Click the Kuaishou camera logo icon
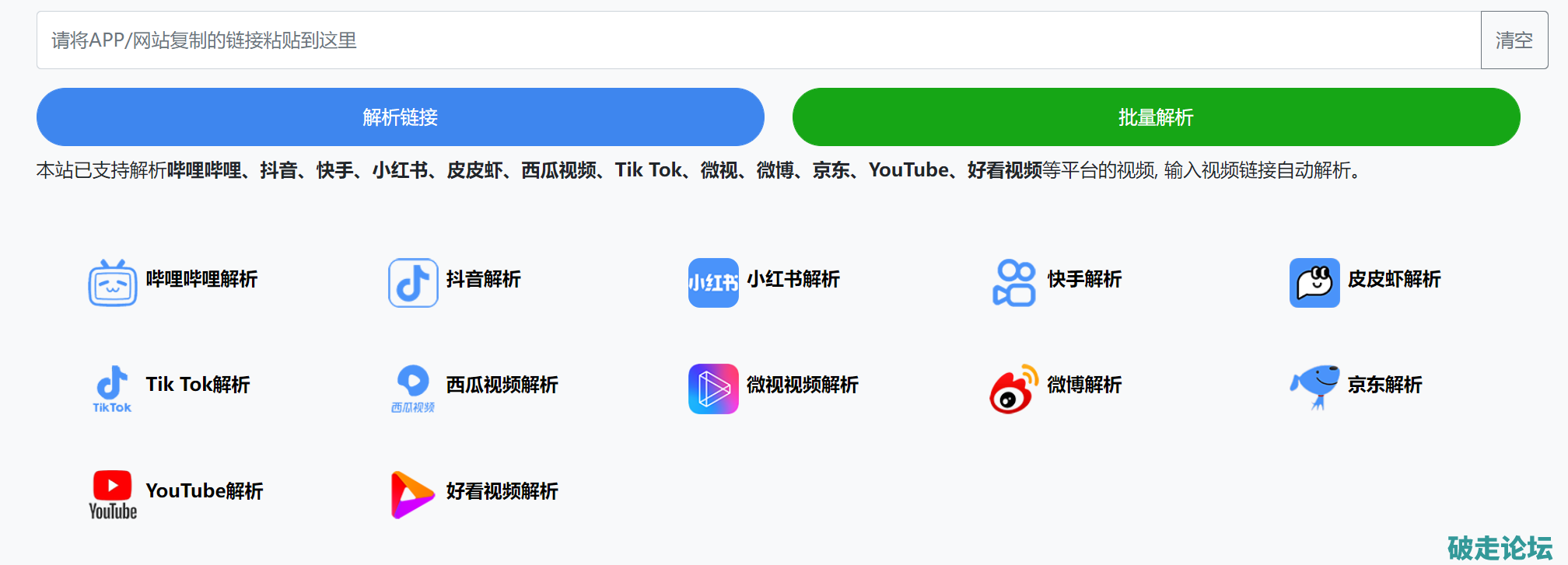1568x565 pixels. (x=1013, y=283)
